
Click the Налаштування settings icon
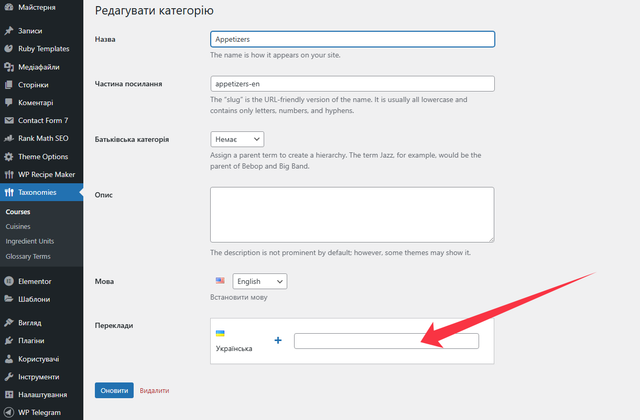click(9, 395)
